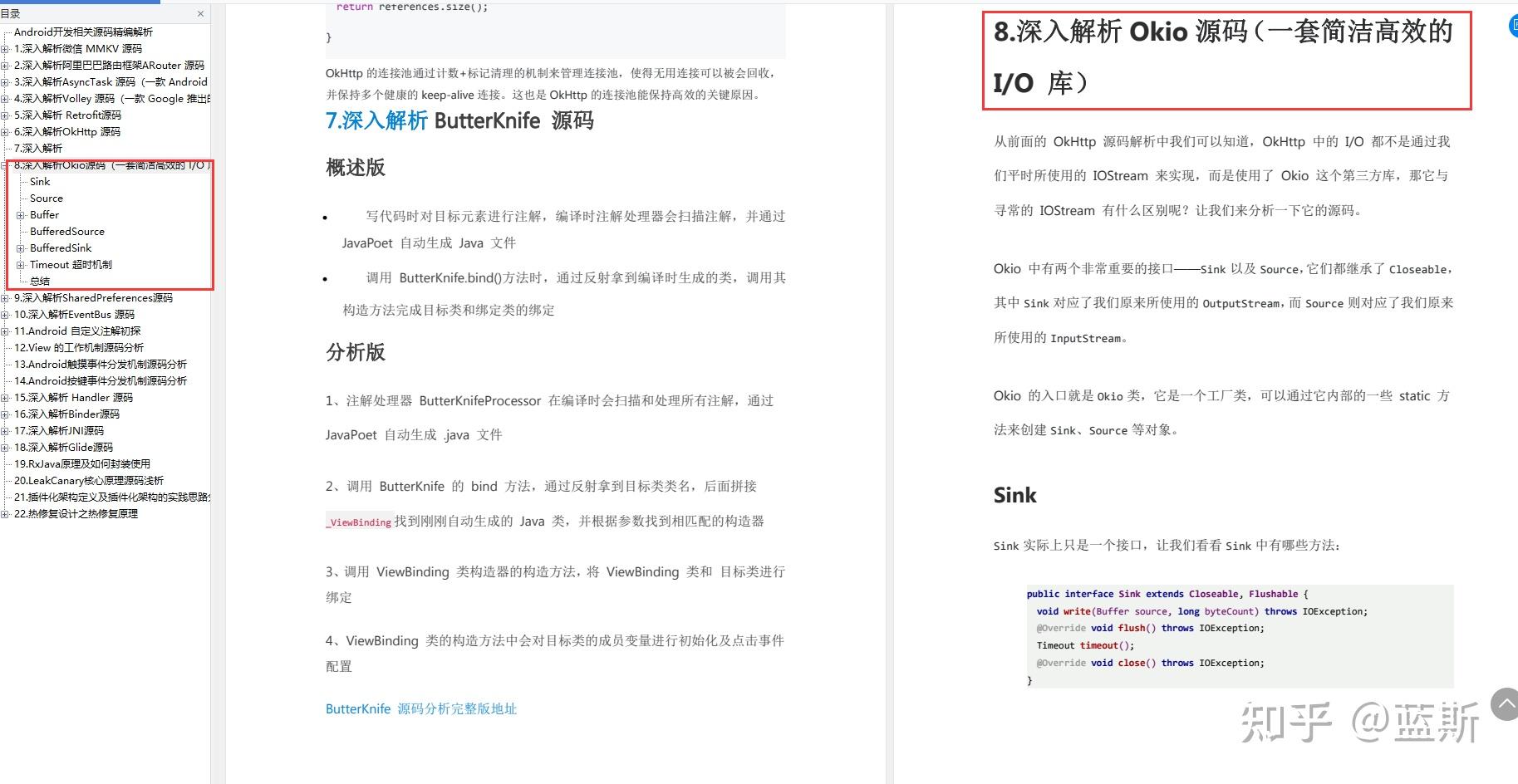Jump to 11.Android 自定义注解初探 entry
The height and width of the screenshot is (784, 1518).
tap(77, 331)
